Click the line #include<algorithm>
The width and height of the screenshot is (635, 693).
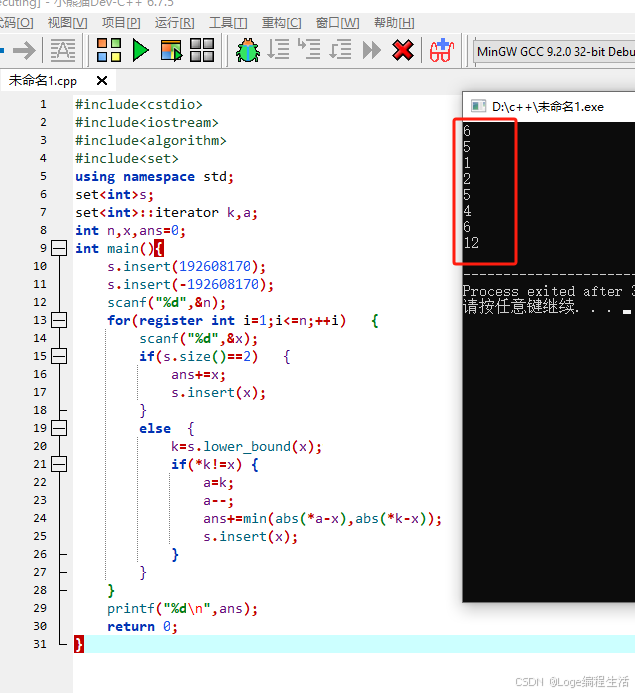pos(151,141)
